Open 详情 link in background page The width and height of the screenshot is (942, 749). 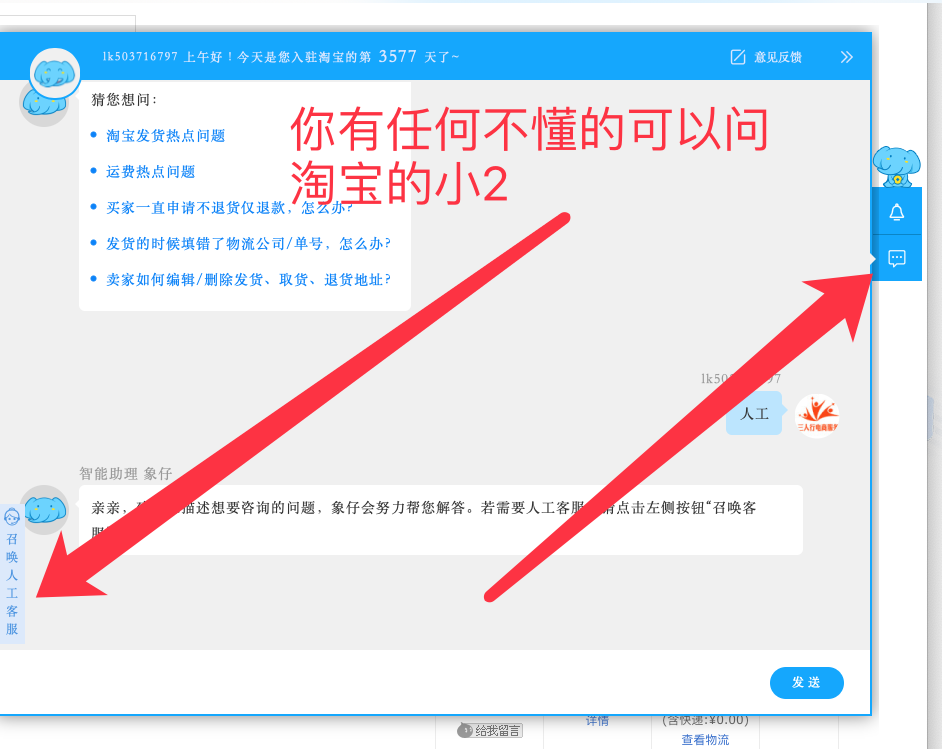(597, 721)
